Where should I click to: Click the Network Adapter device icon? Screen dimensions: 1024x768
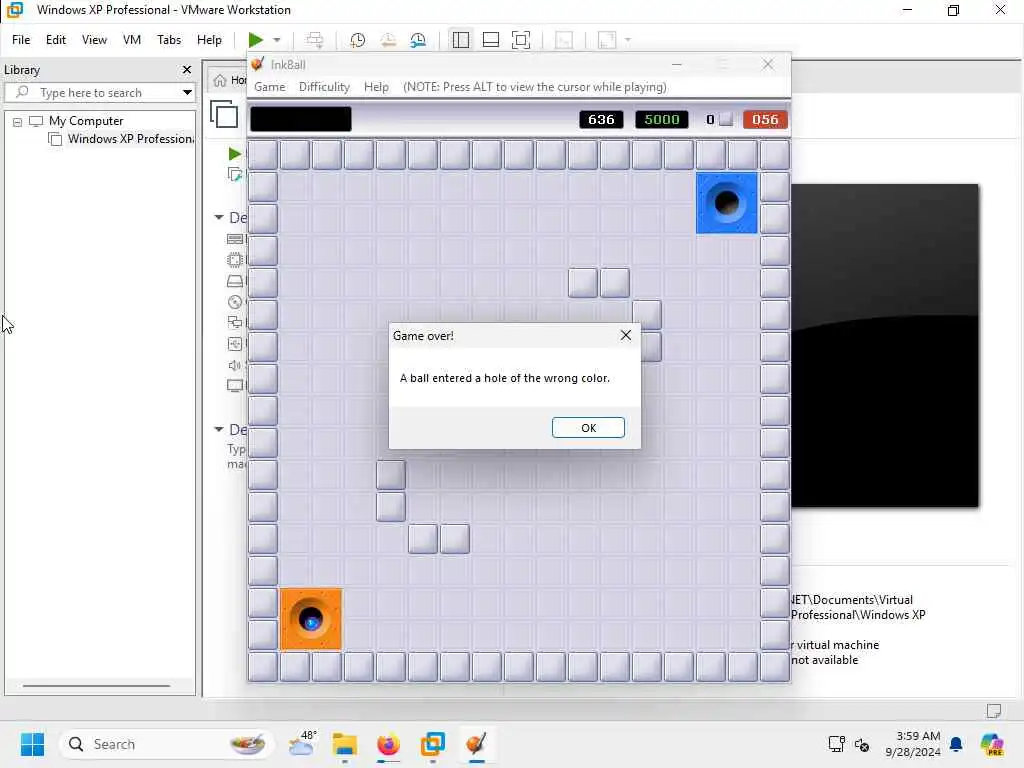tap(234, 323)
